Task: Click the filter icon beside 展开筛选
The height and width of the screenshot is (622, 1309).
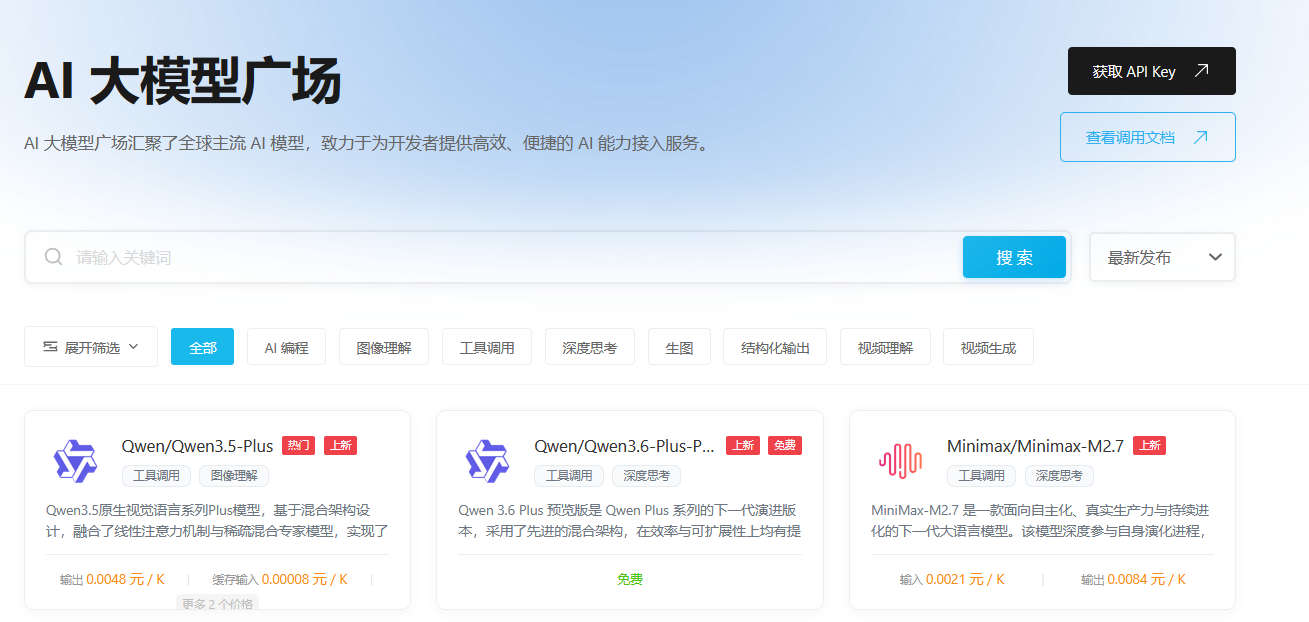Action: pyautogui.click(x=50, y=347)
